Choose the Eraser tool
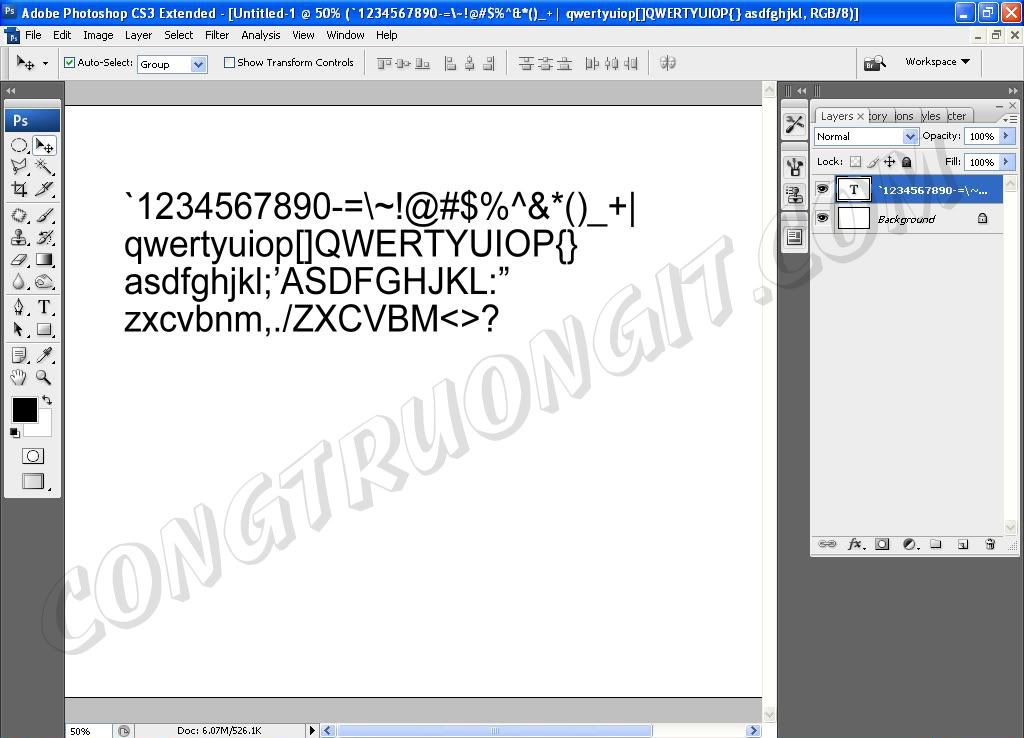The image size is (1024, 738). click(x=19, y=260)
